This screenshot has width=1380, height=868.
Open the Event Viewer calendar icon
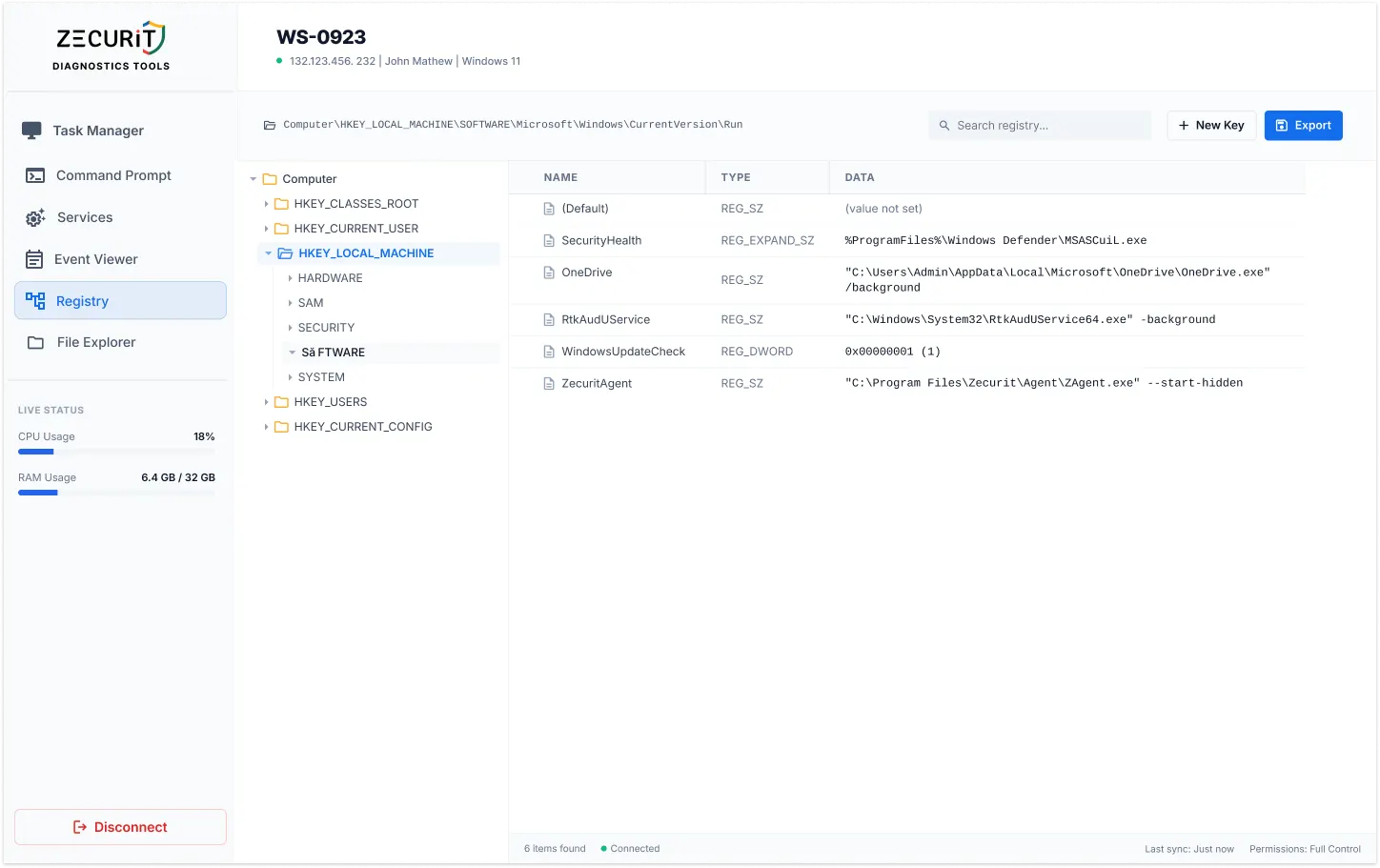coord(32,259)
